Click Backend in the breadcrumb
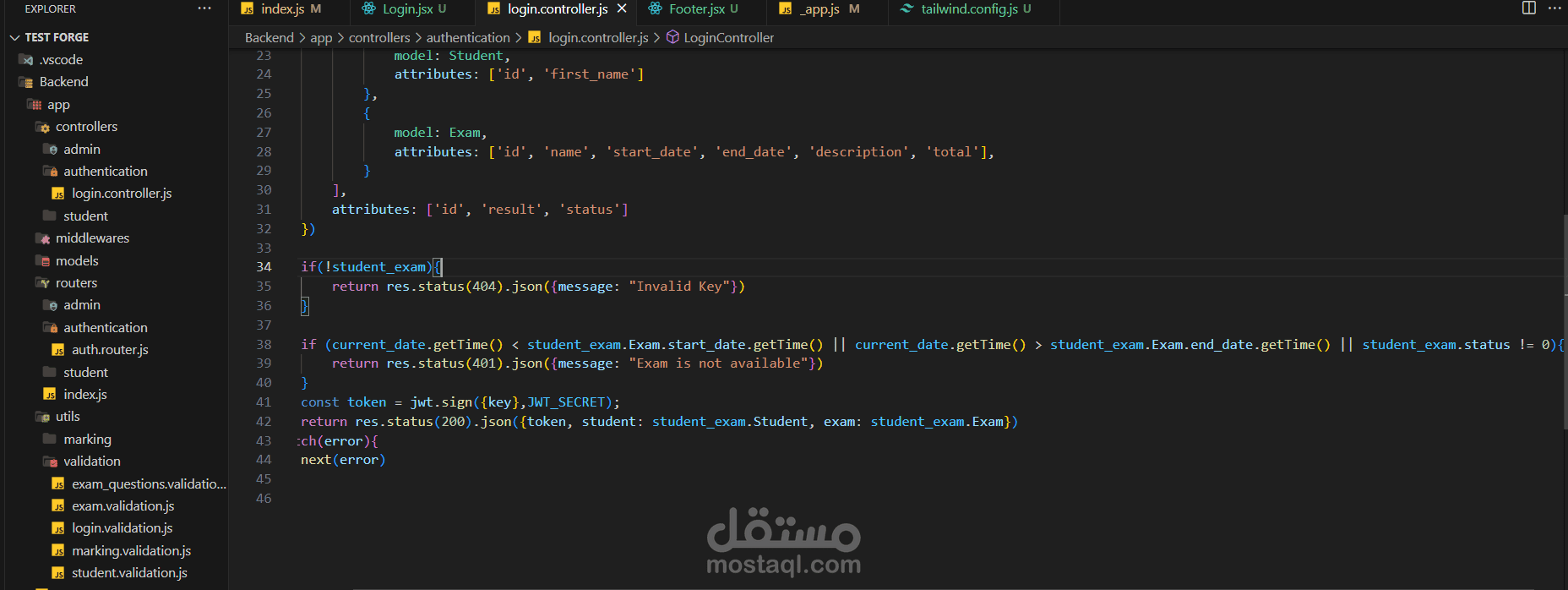 269,37
